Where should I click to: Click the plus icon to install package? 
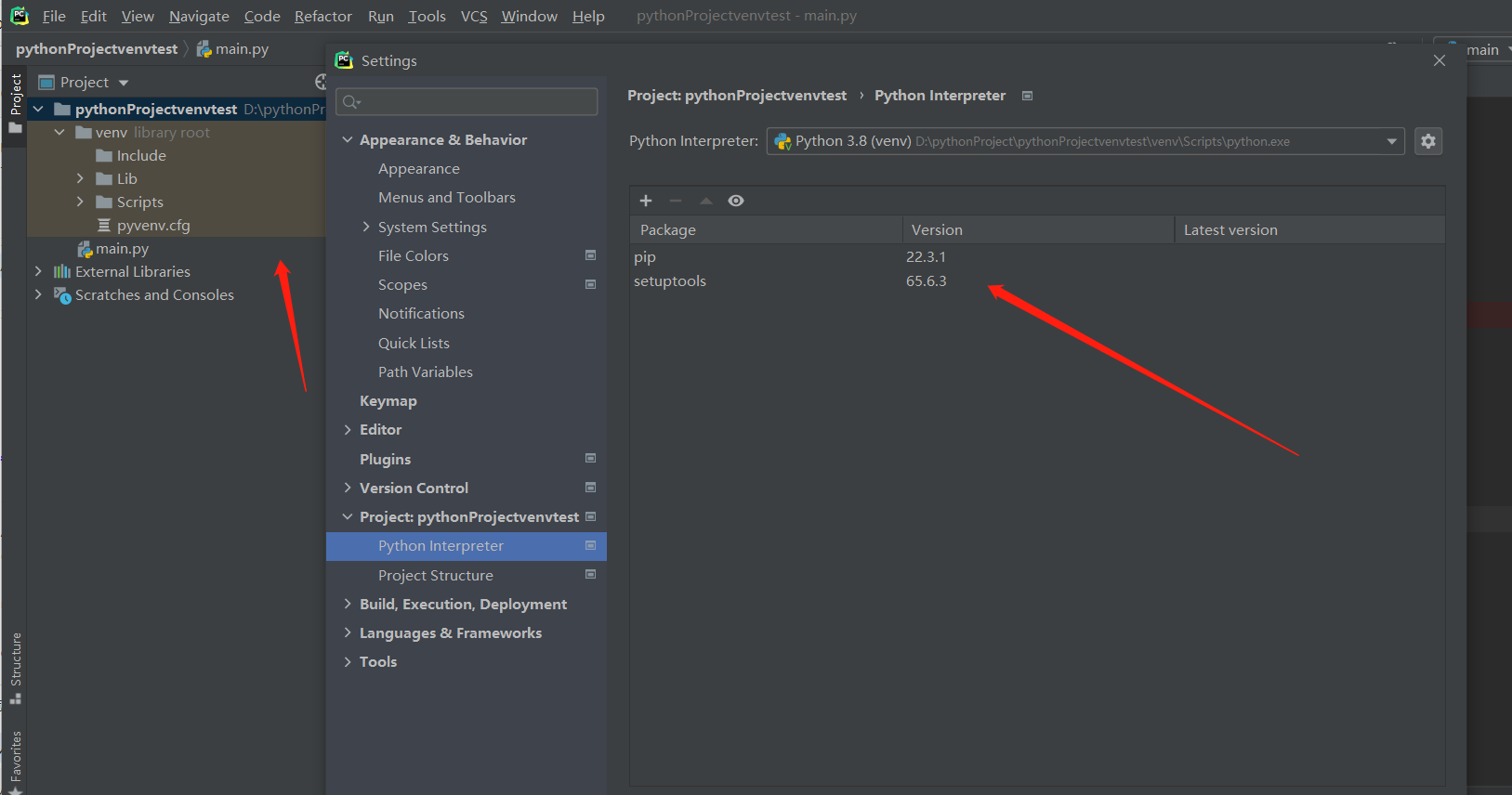[646, 201]
